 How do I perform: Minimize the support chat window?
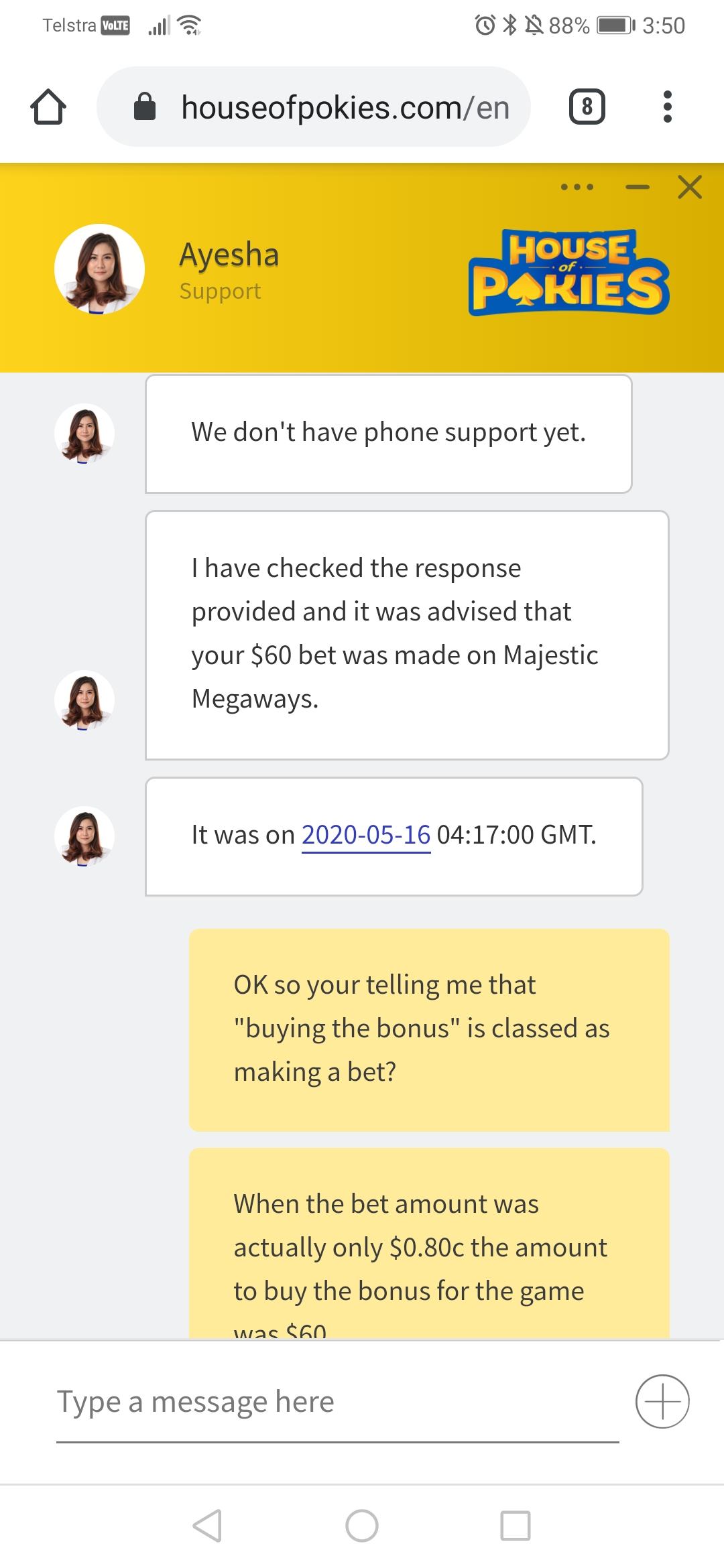click(638, 187)
